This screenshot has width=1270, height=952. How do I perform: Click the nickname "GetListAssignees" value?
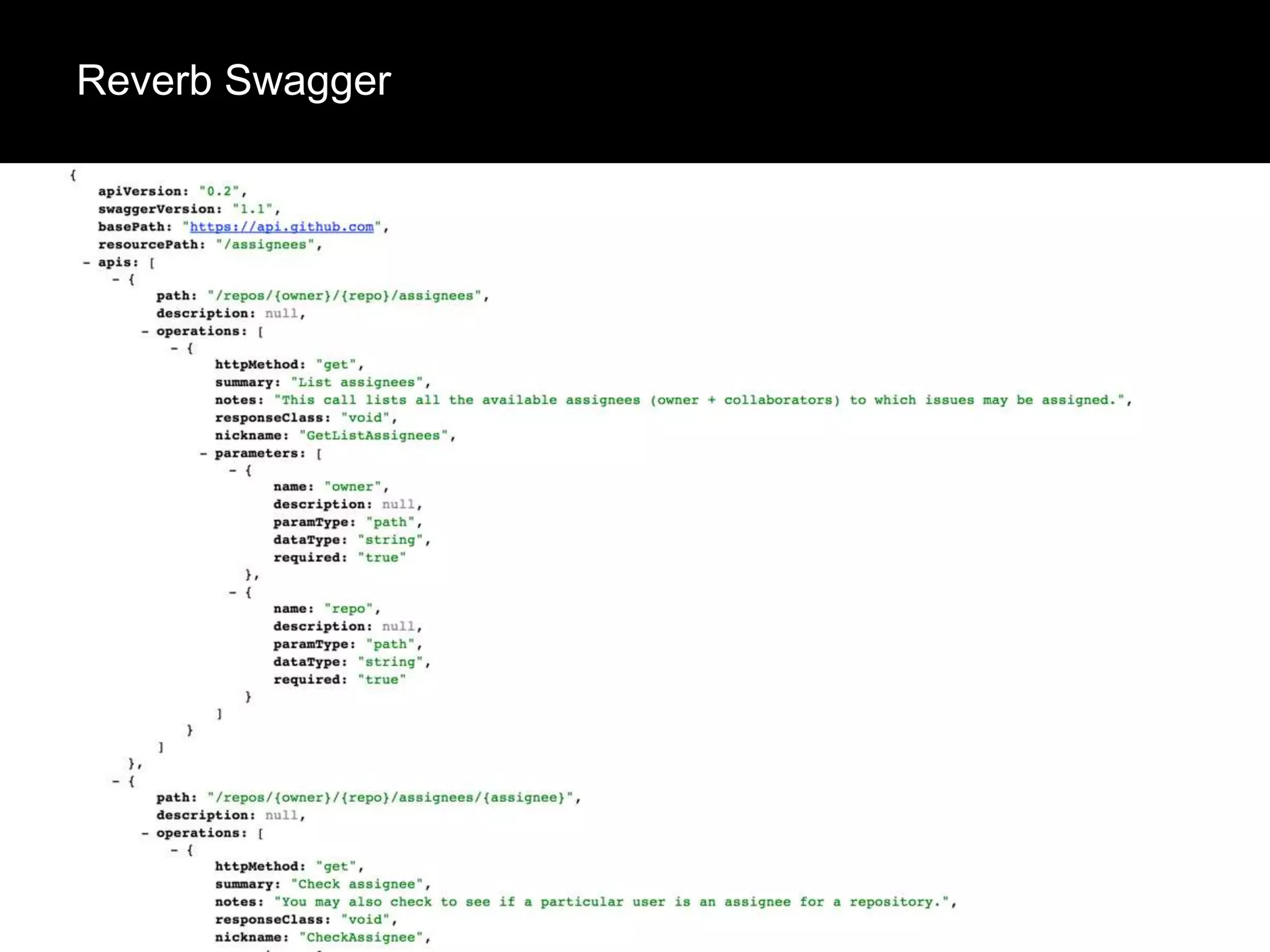point(373,436)
